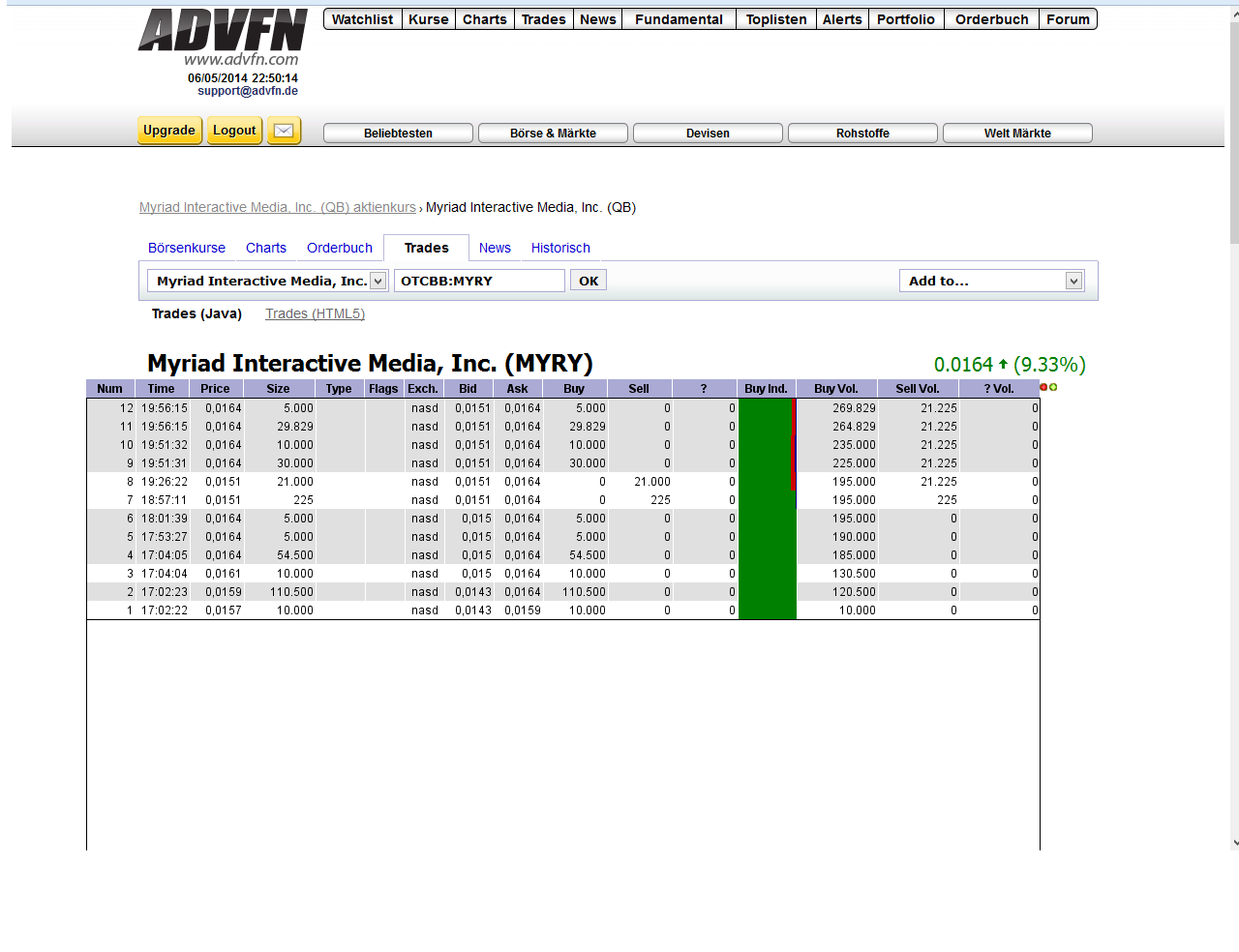Click the Sell column header
The image size is (1239, 952).
coord(639,389)
